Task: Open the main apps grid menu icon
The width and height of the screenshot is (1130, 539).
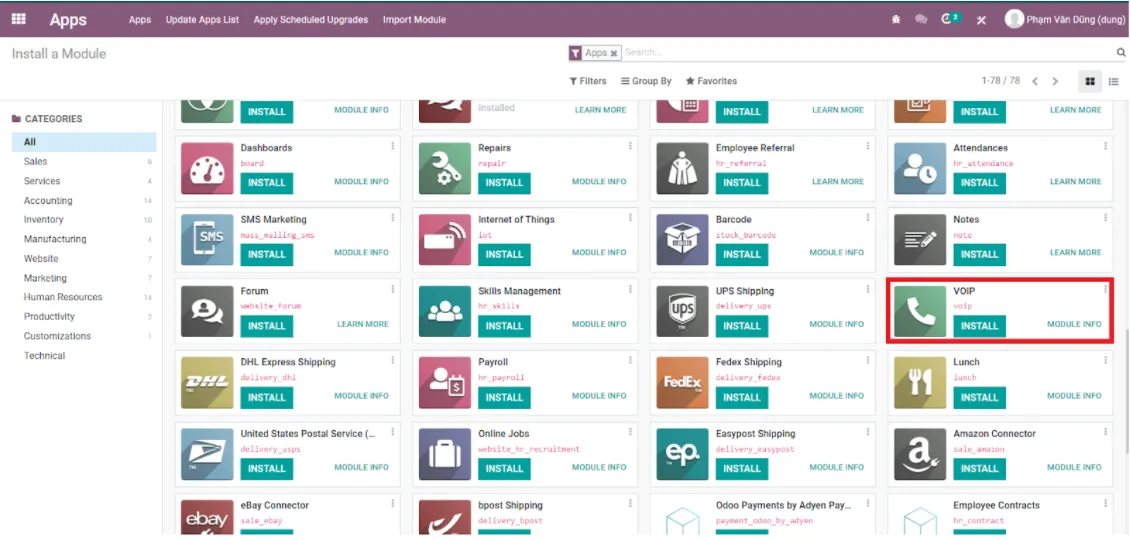Action: (19, 19)
